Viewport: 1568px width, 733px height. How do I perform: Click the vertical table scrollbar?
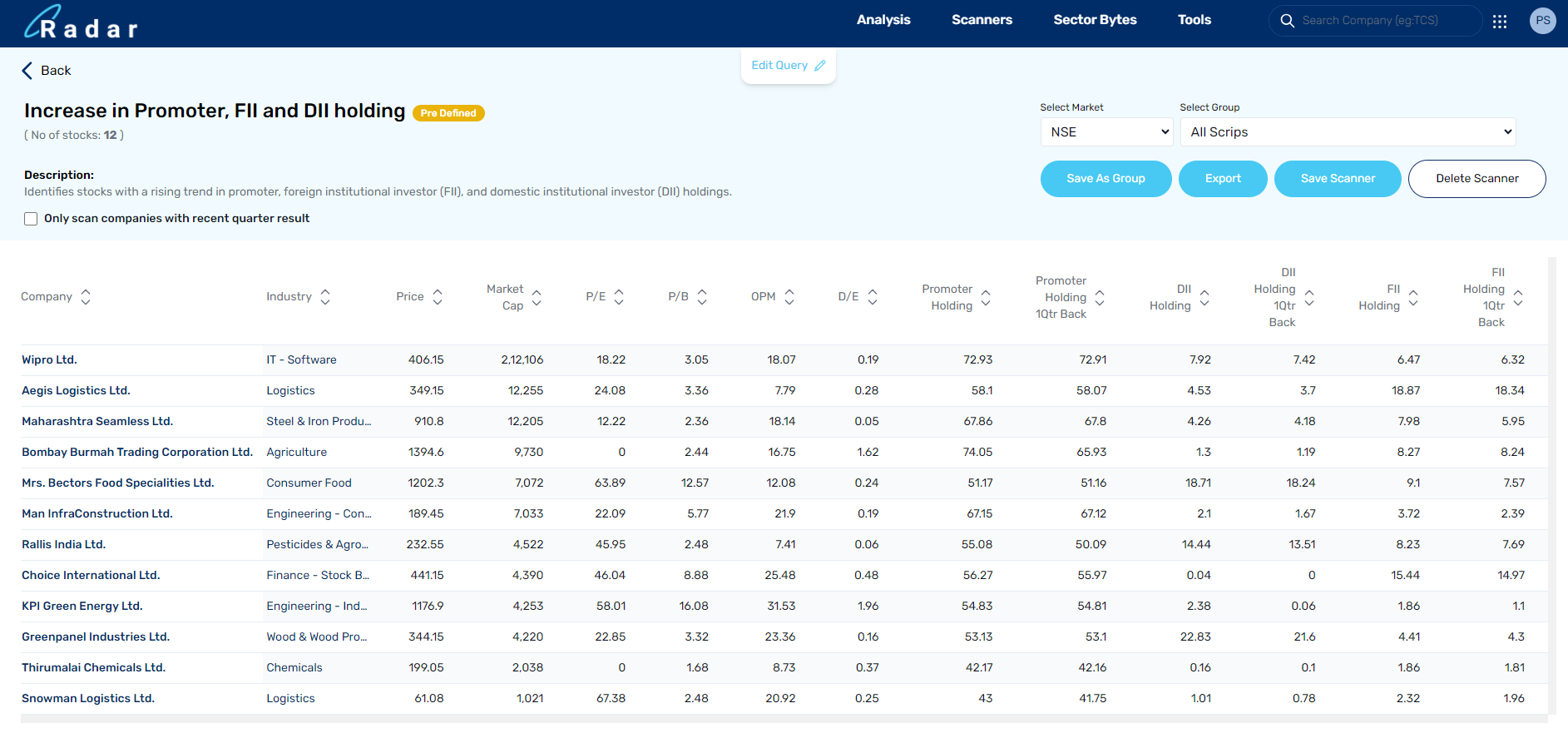pyautogui.click(x=1552, y=485)
